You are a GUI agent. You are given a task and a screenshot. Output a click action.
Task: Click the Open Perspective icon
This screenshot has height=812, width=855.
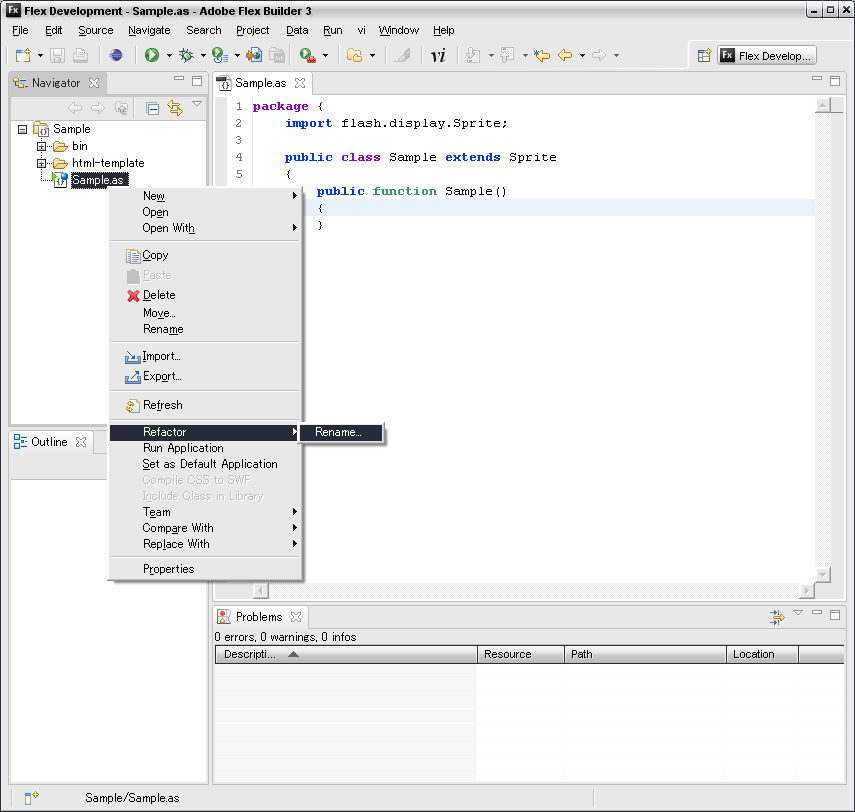[x=704, y=56]
